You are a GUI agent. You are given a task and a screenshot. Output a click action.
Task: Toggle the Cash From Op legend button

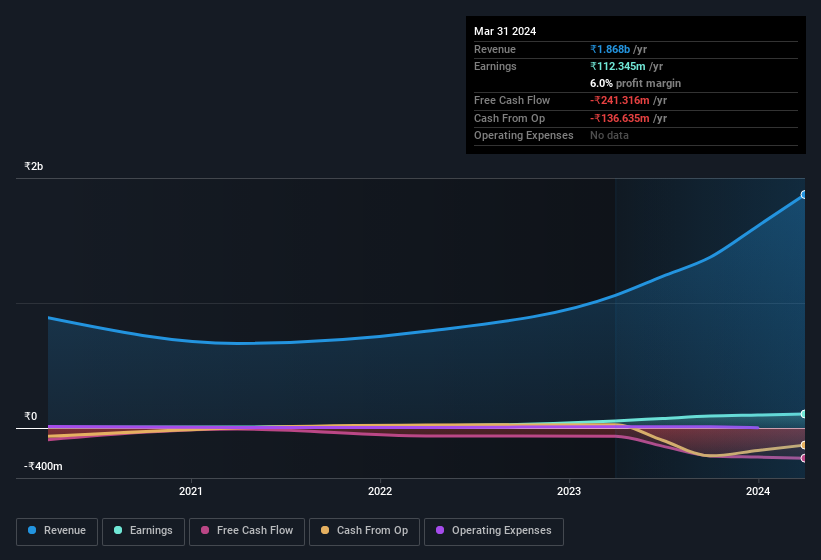point(364,531)
